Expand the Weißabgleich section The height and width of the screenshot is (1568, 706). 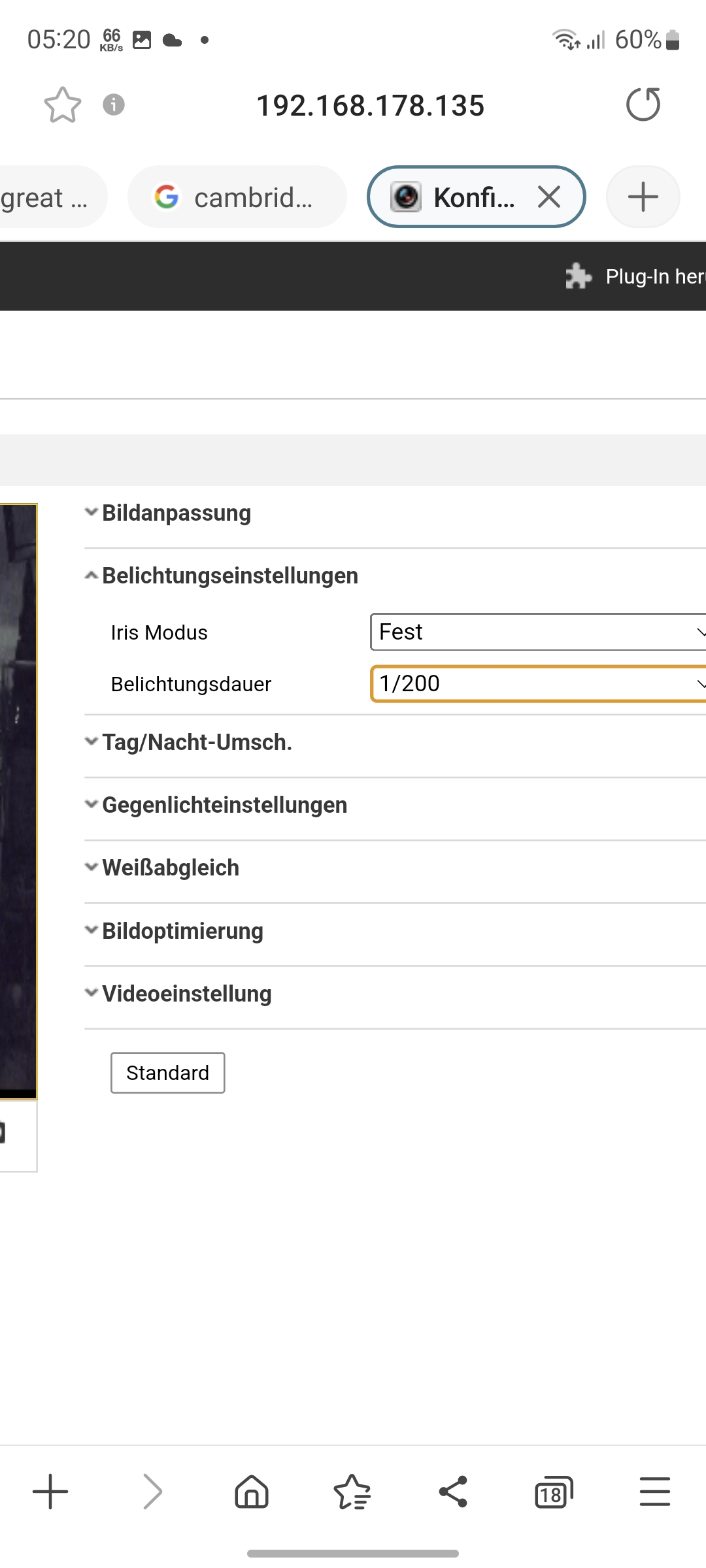point(170,868)
